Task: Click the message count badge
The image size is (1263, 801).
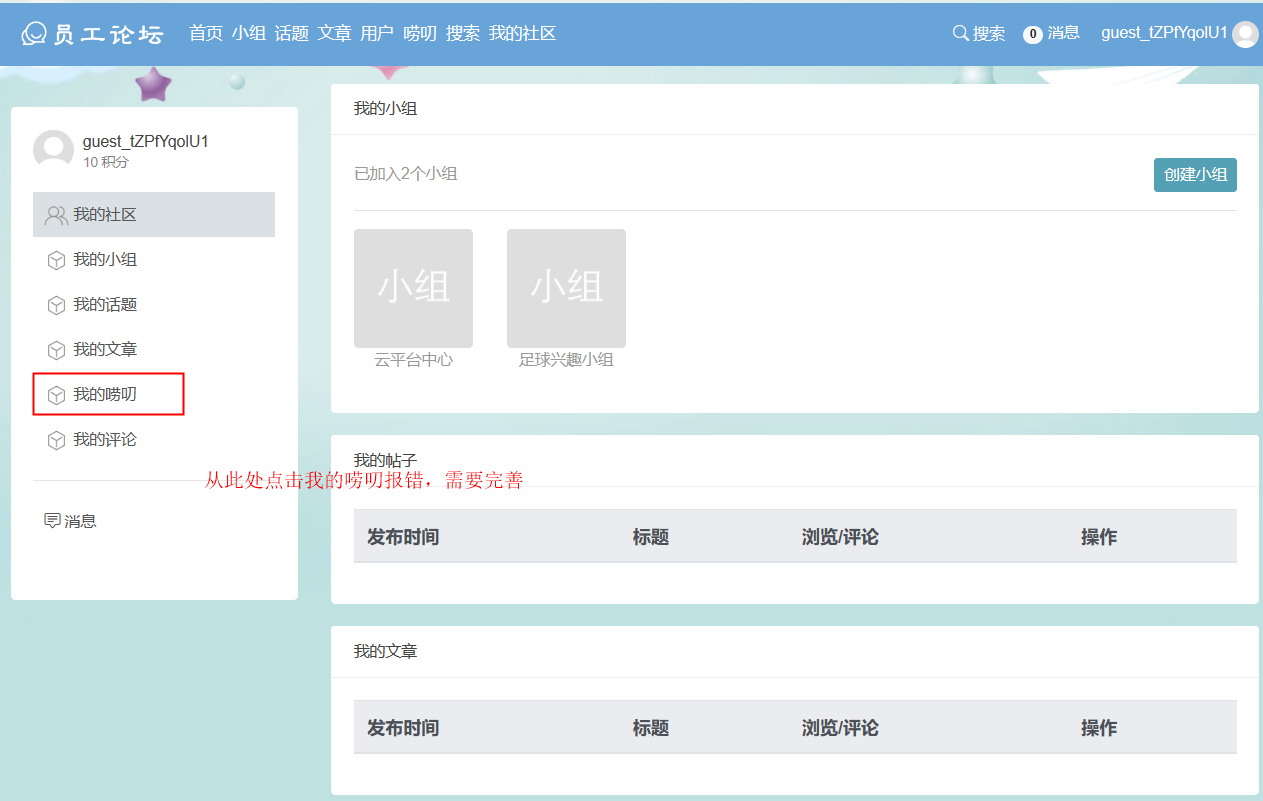Action: pyautogui.click(x=1033, y=34)
